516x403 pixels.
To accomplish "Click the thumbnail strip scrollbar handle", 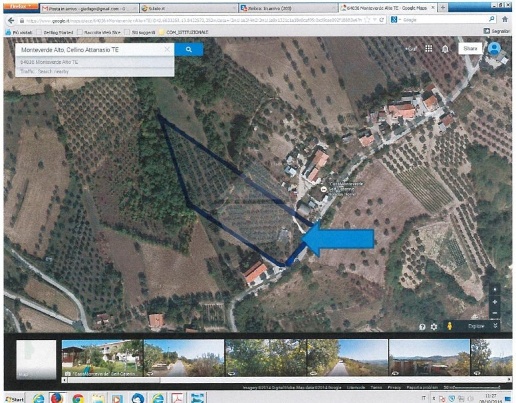I will (x=114, y=380).
